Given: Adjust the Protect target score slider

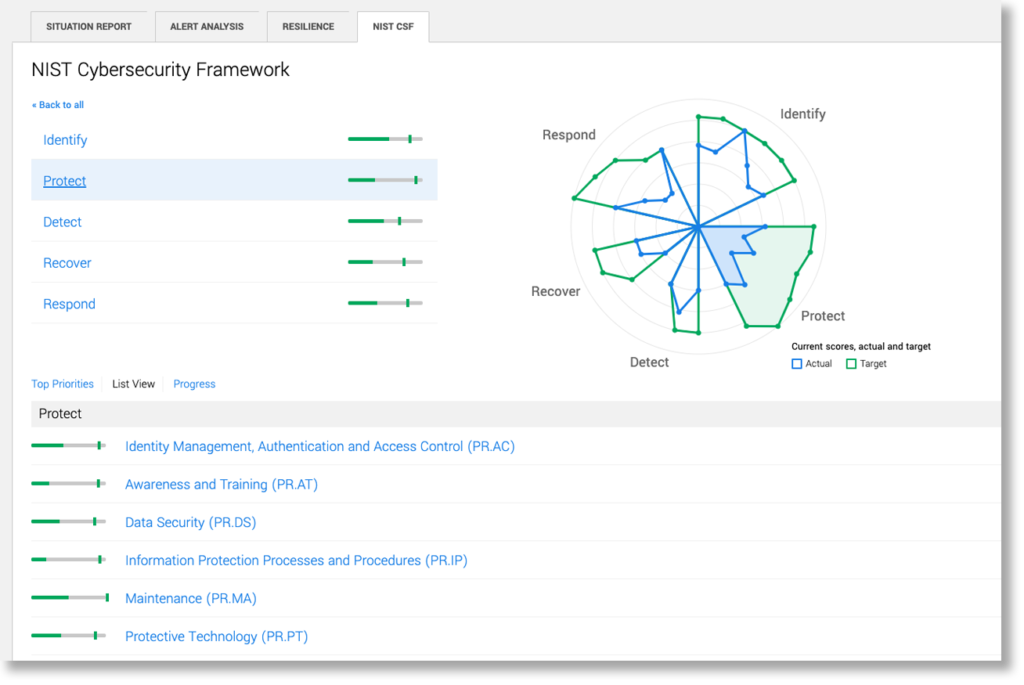Looking at the screenshot, I should [415, 181].
